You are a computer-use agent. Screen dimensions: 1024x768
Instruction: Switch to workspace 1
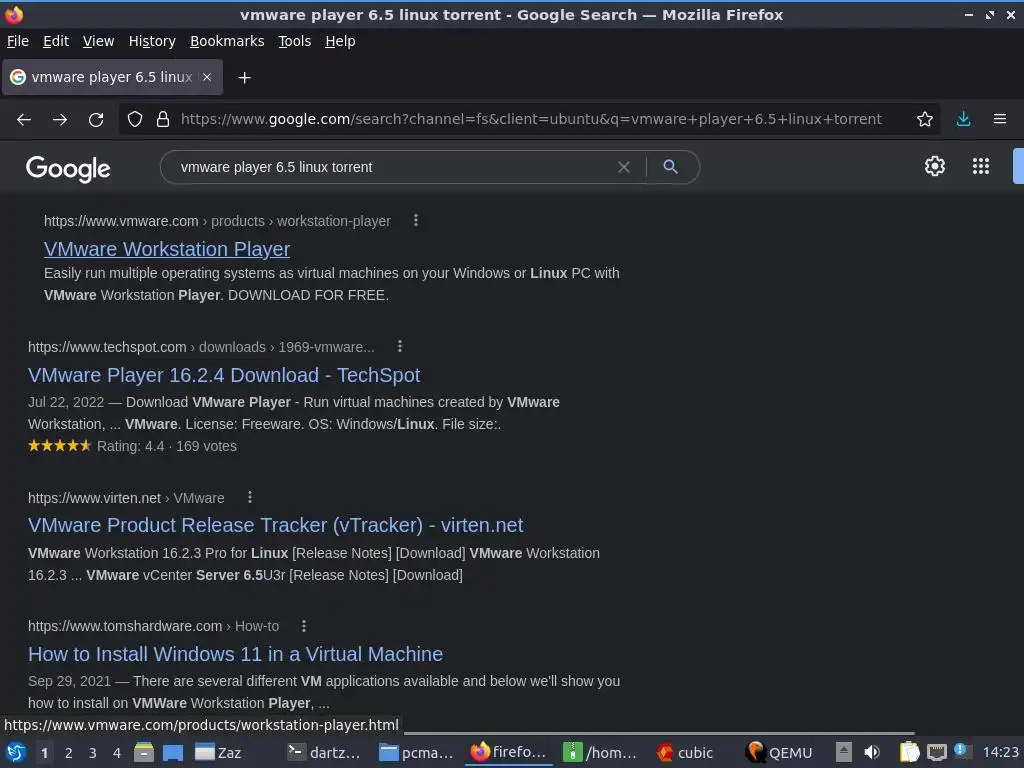click(44, 753)
